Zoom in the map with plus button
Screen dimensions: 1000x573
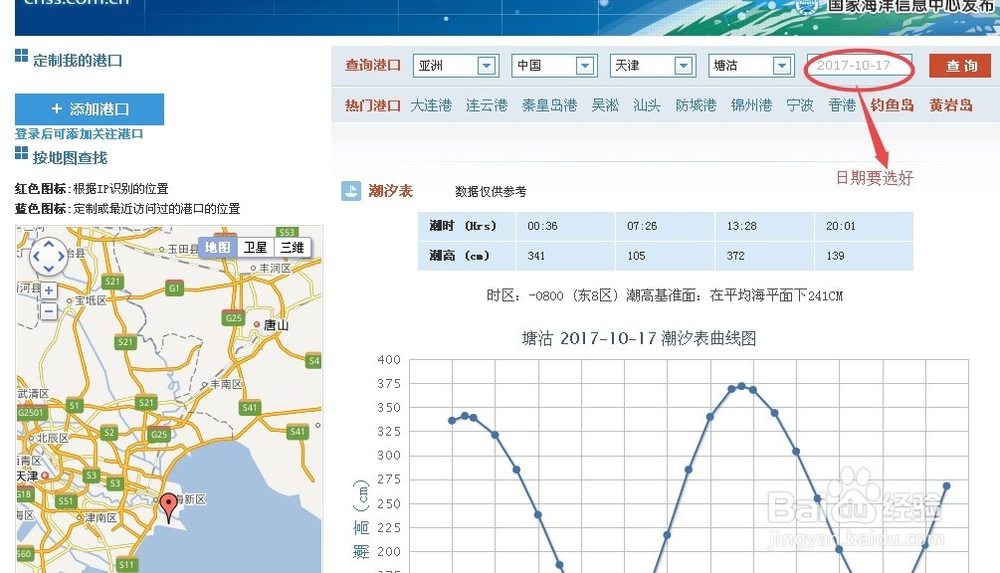(x=48, y=290)
